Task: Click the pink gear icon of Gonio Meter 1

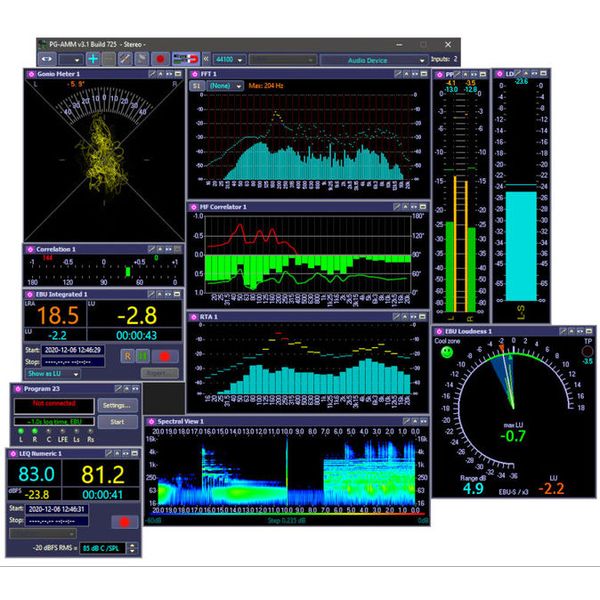Action: coord(31,74)
